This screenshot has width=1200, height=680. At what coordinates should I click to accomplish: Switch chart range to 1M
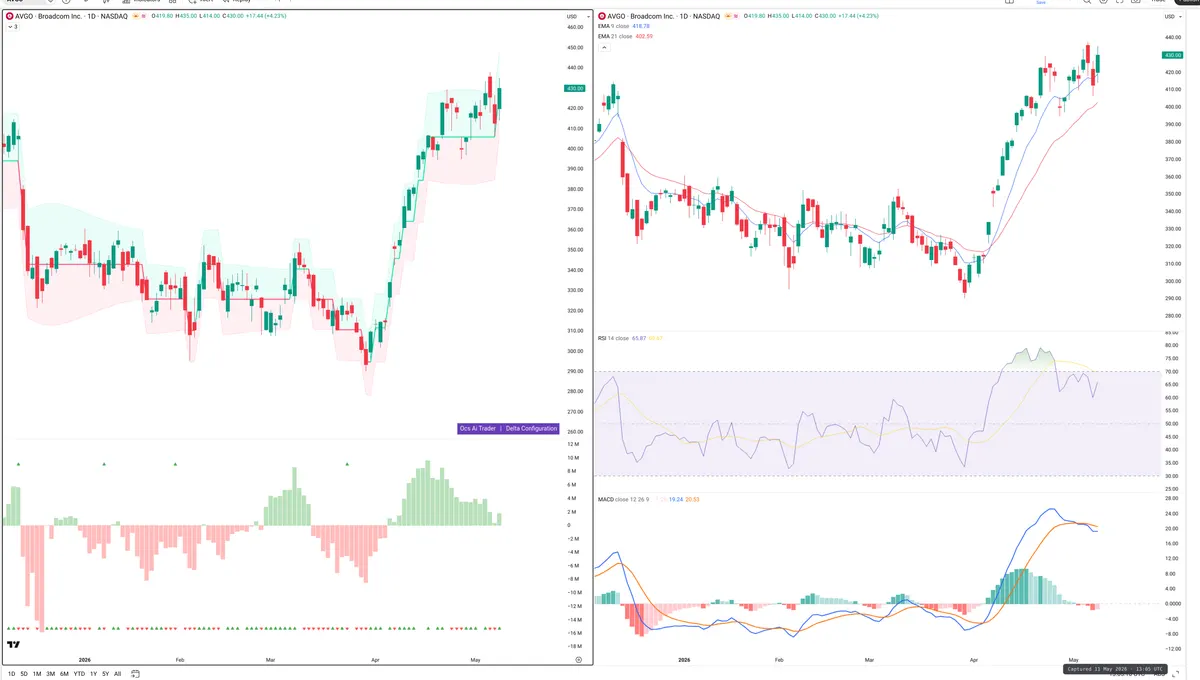(37, 673)
